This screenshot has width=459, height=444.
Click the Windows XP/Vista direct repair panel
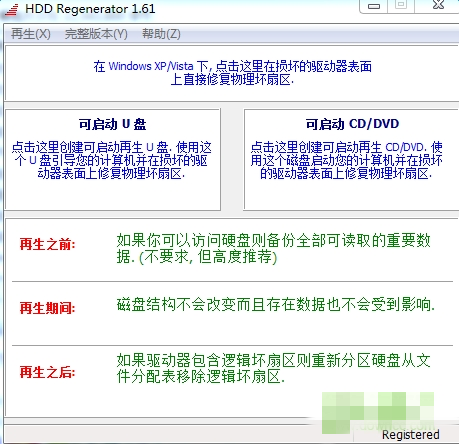pos(232,73)
